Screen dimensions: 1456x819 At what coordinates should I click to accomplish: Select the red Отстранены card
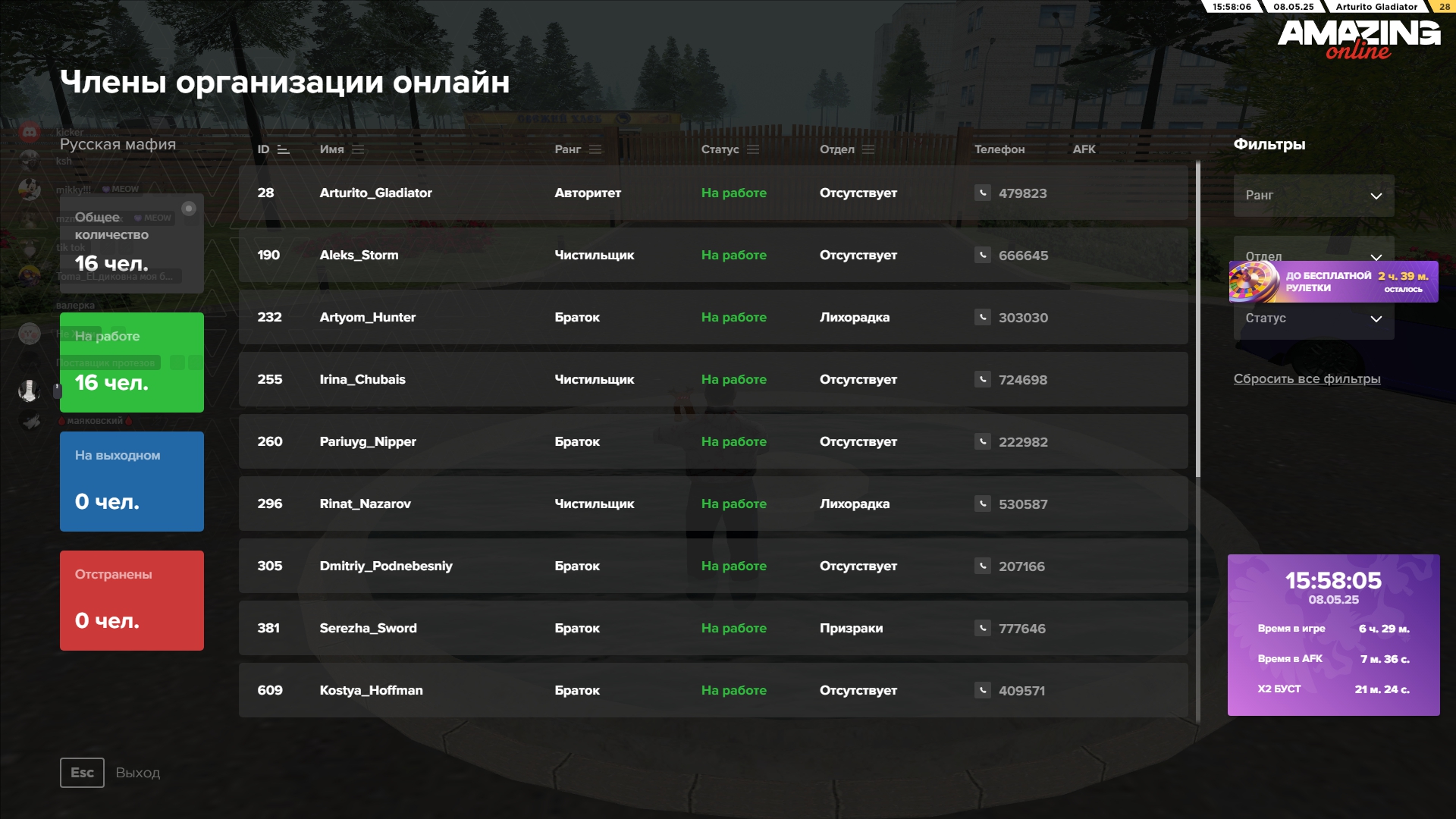(x=131, y=601)
